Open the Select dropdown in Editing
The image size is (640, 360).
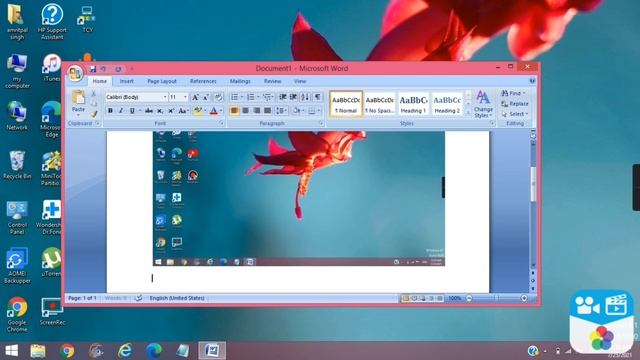(515, 114)
